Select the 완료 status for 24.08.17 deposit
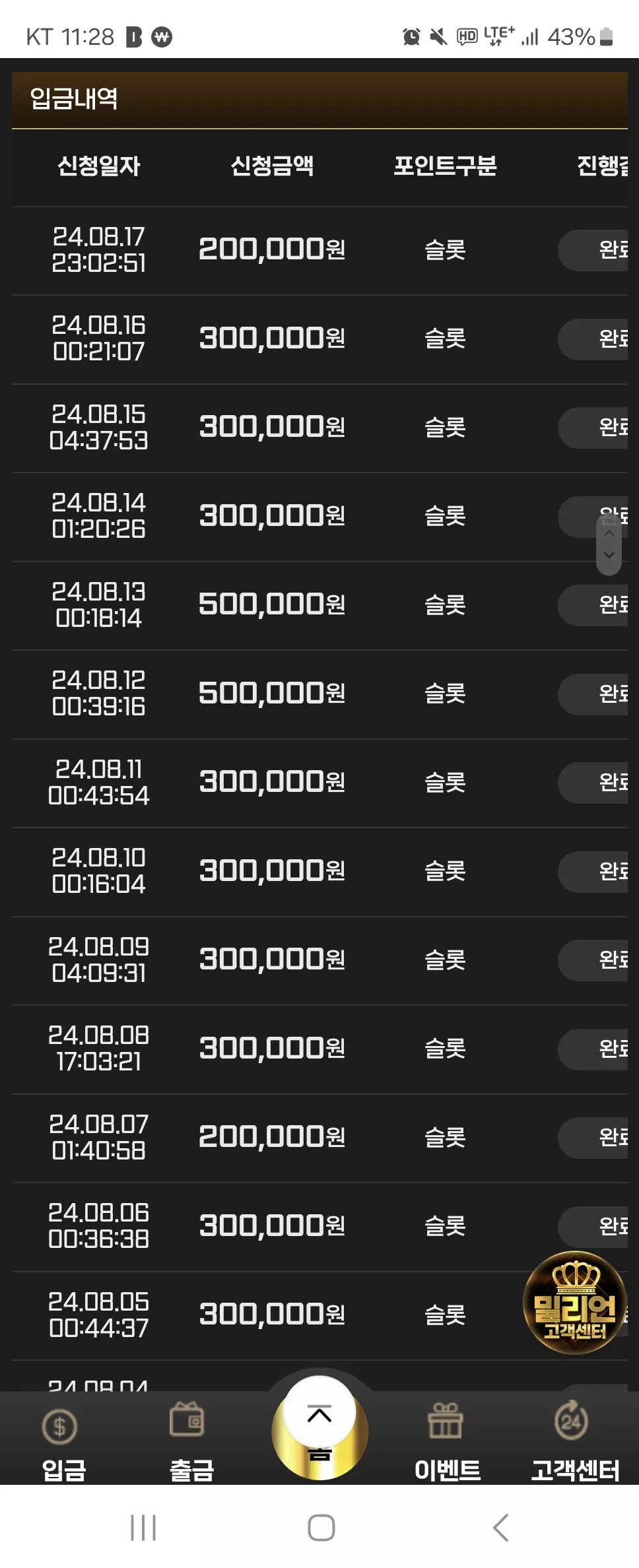The width and height of the screenshot is (639, 1568). click(x=593, y=250)
